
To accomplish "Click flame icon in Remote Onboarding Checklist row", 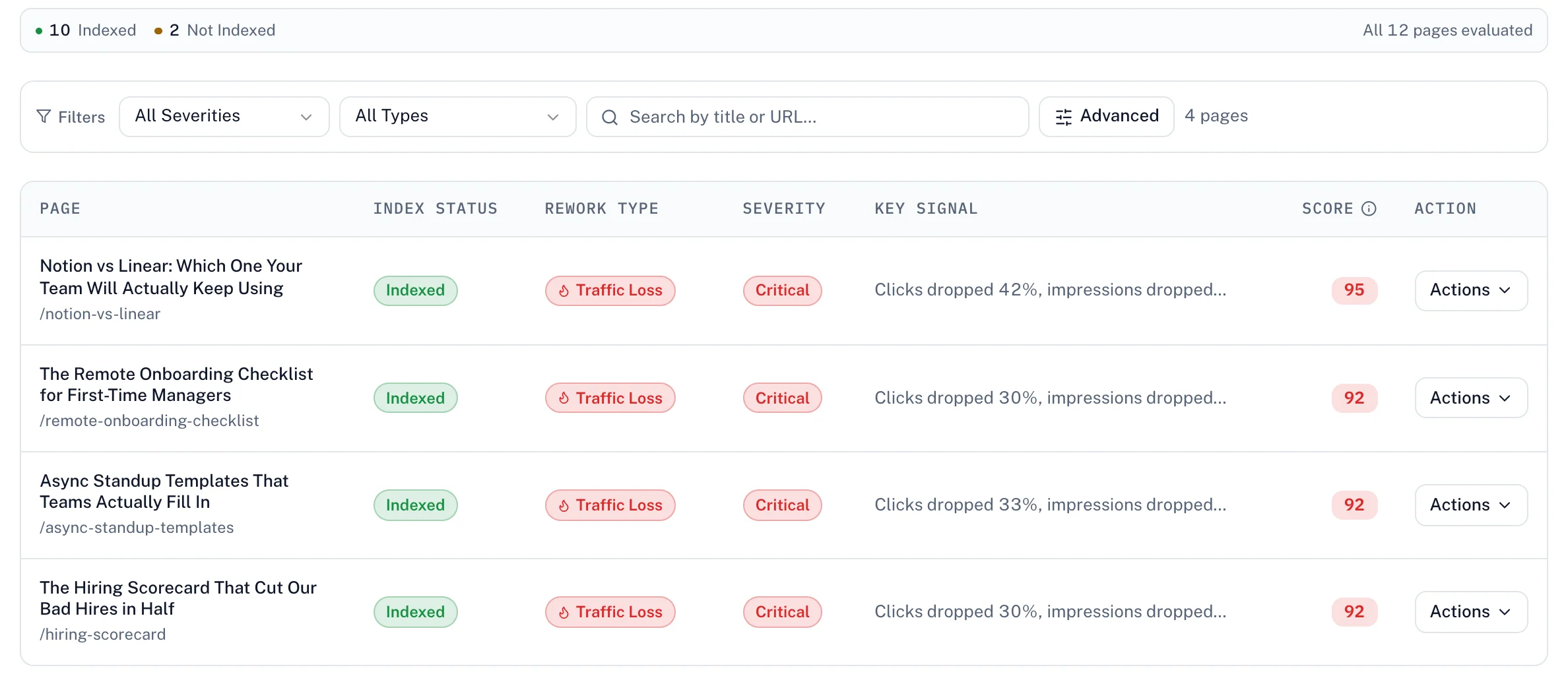I will tap(564, 398).
